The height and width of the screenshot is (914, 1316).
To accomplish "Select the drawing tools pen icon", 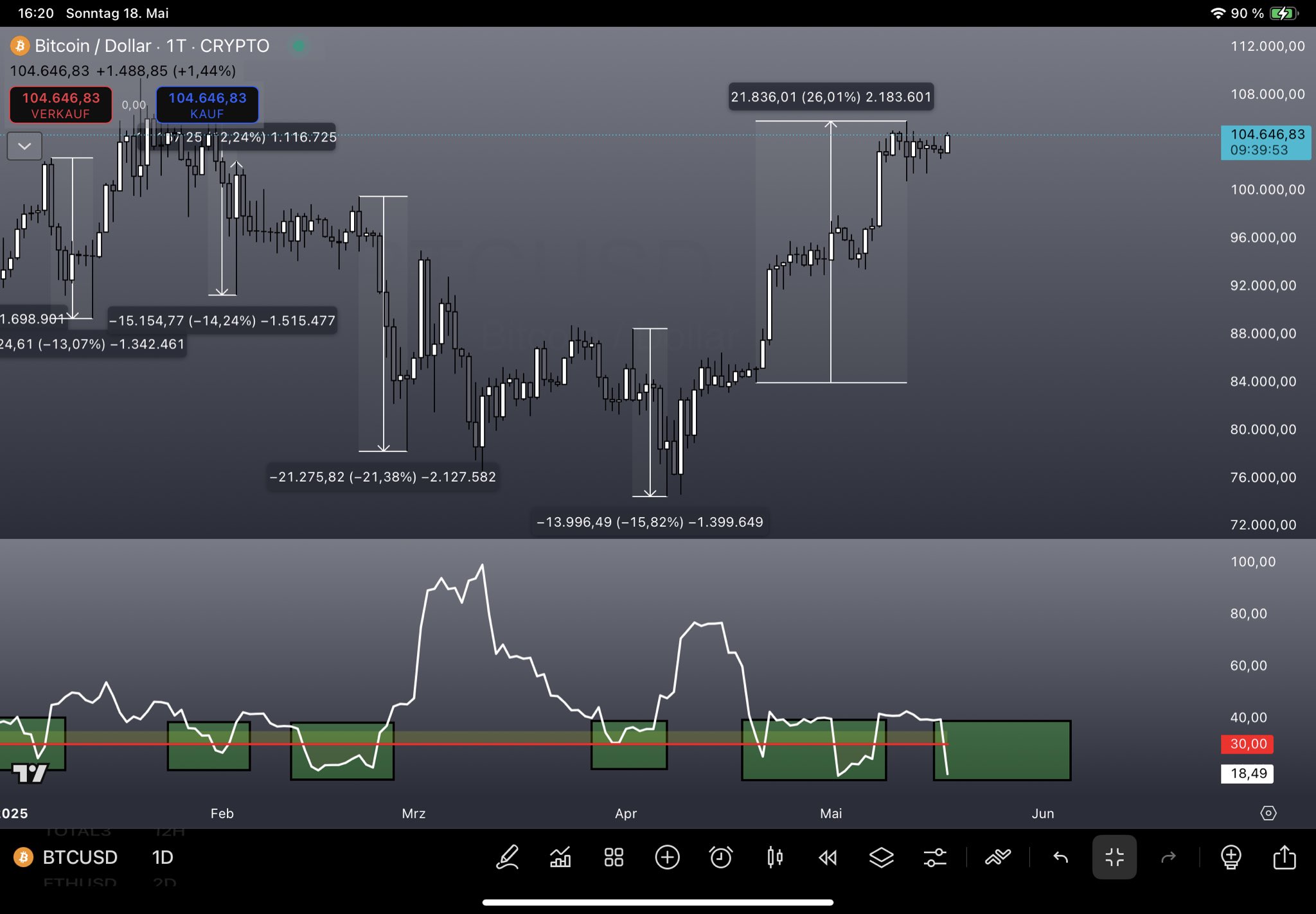I will pyautogui.click(x=508, y=857).
